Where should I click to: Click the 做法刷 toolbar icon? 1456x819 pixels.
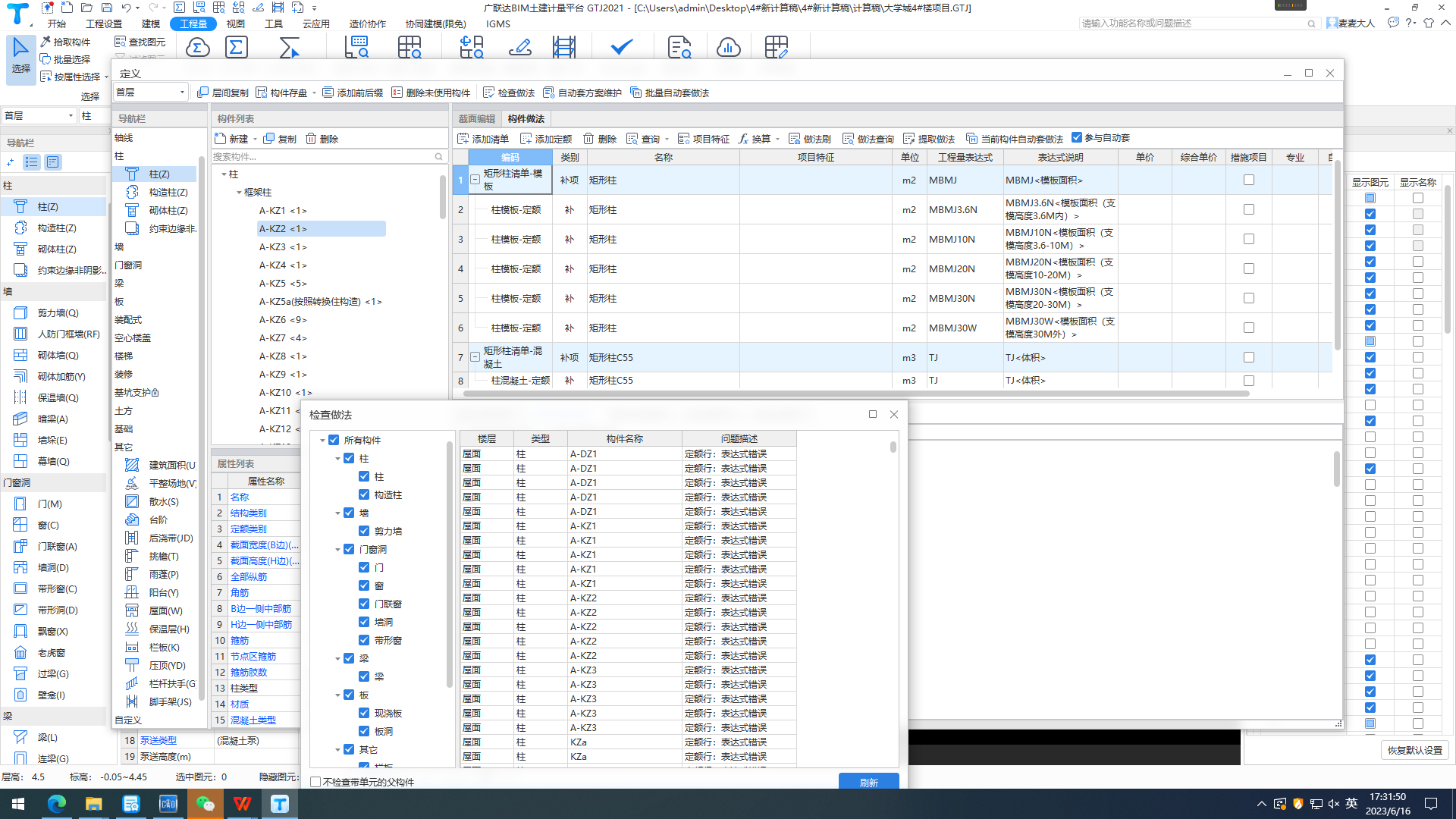click(794, 139)
